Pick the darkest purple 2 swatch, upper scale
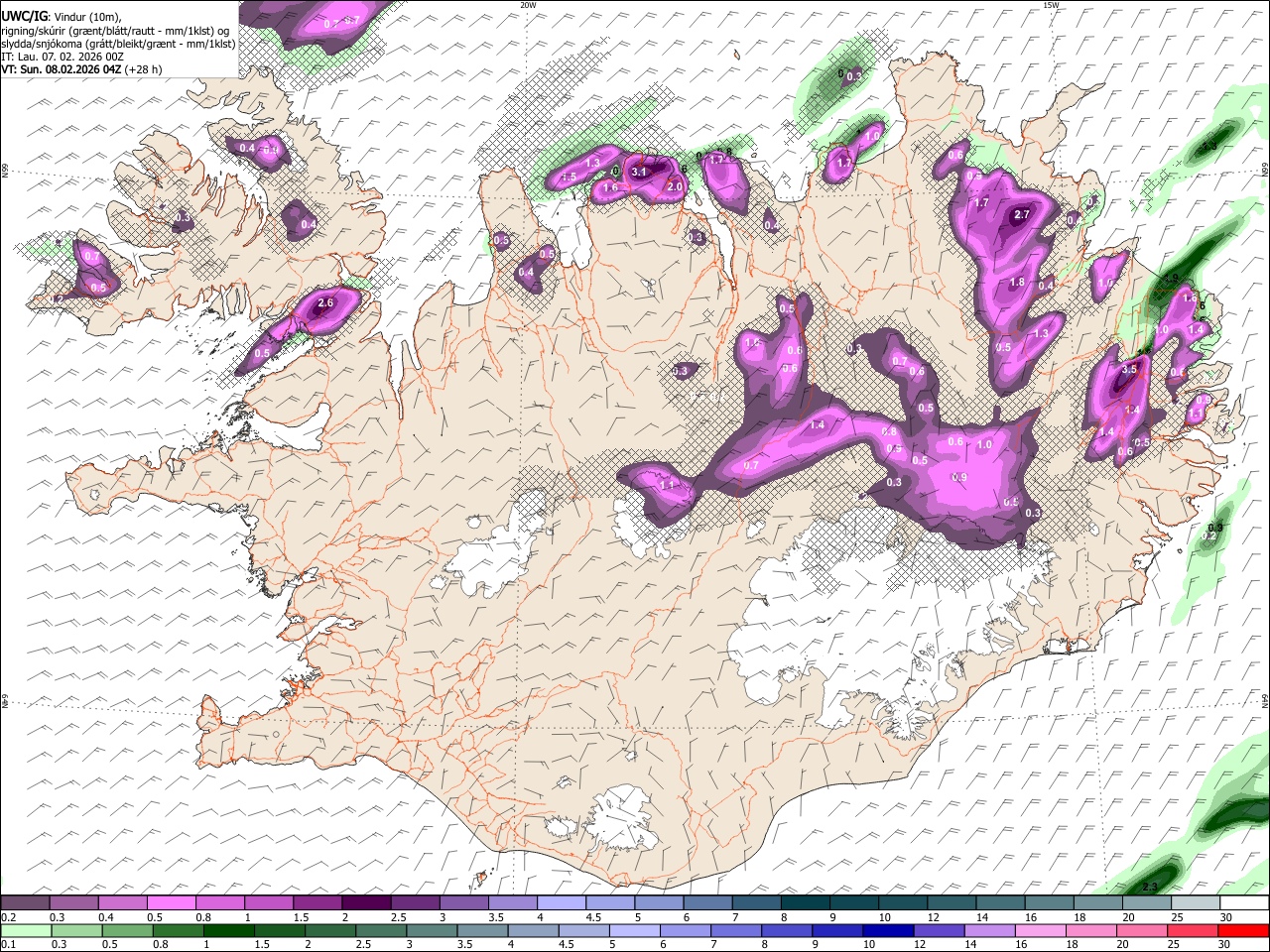The image size is (1270, 952). tap(366, 902)
